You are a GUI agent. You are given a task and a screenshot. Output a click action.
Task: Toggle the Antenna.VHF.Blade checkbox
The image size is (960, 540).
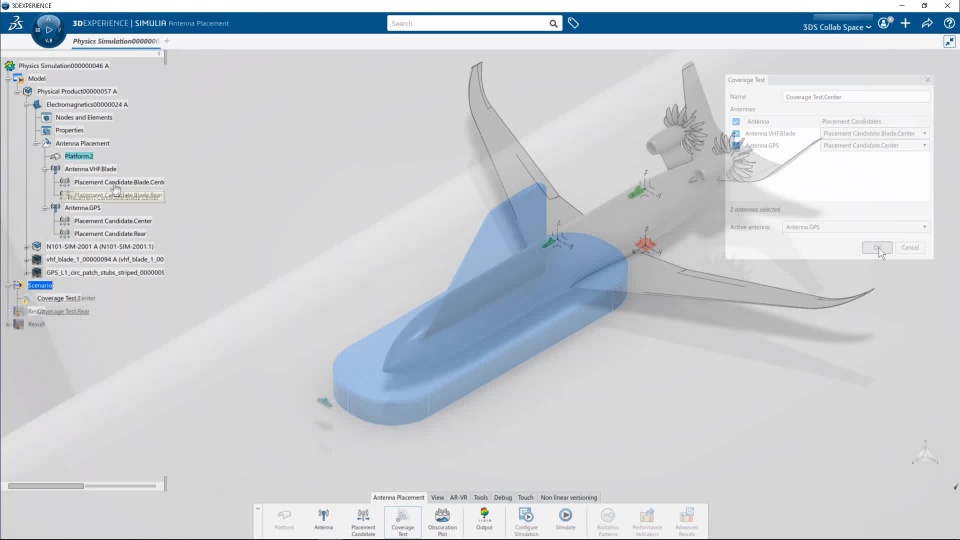pyautogui.click(x=736, y=133)
